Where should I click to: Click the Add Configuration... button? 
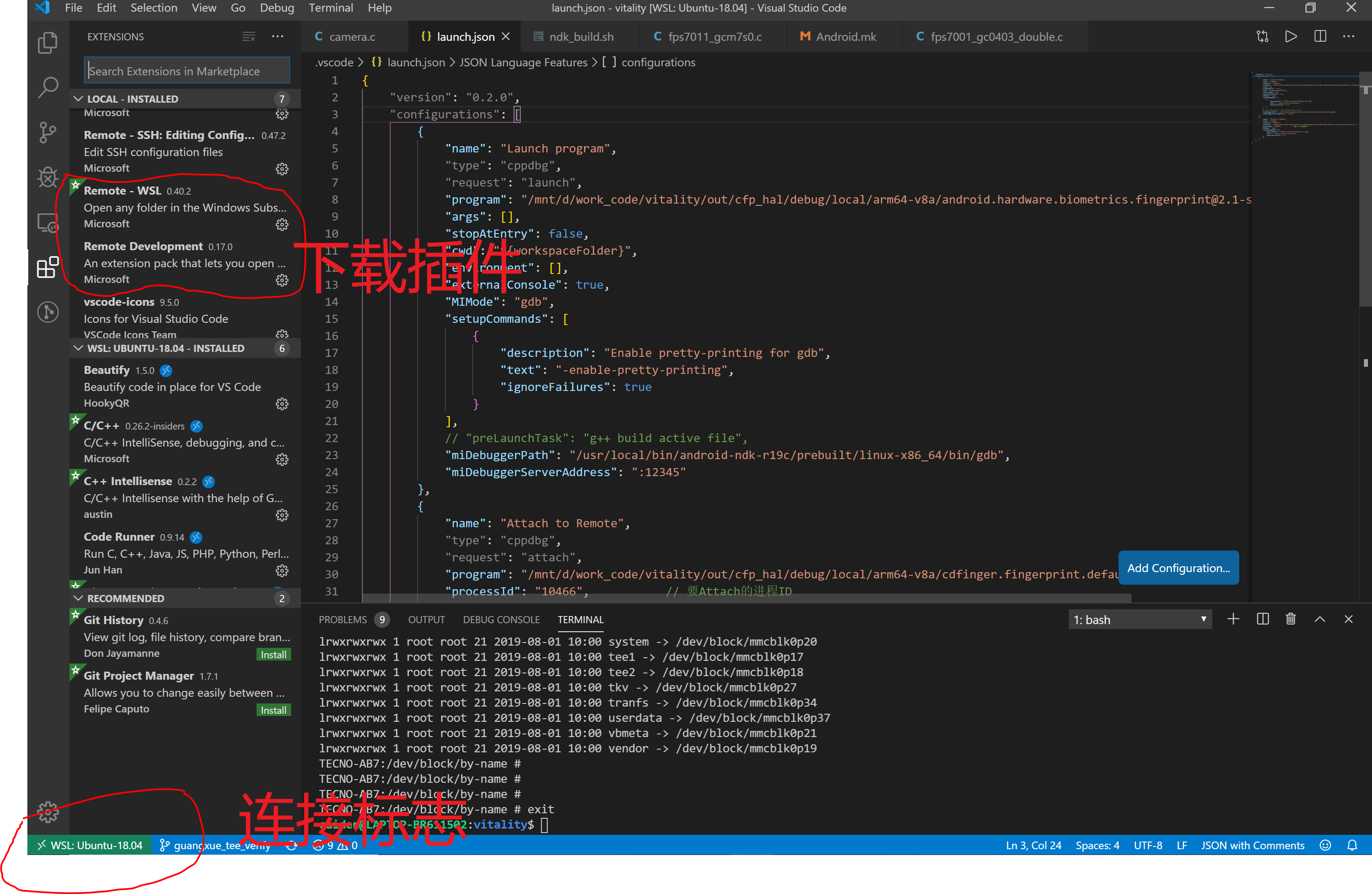[1178, 568]
